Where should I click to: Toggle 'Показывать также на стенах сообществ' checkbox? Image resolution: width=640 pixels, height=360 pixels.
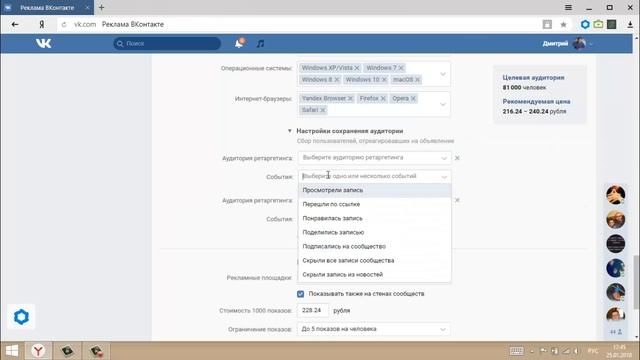tap(300, 294)
